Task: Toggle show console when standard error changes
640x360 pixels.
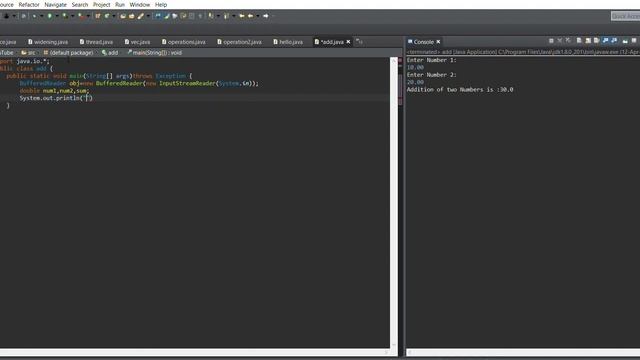Action: point(614,40)
